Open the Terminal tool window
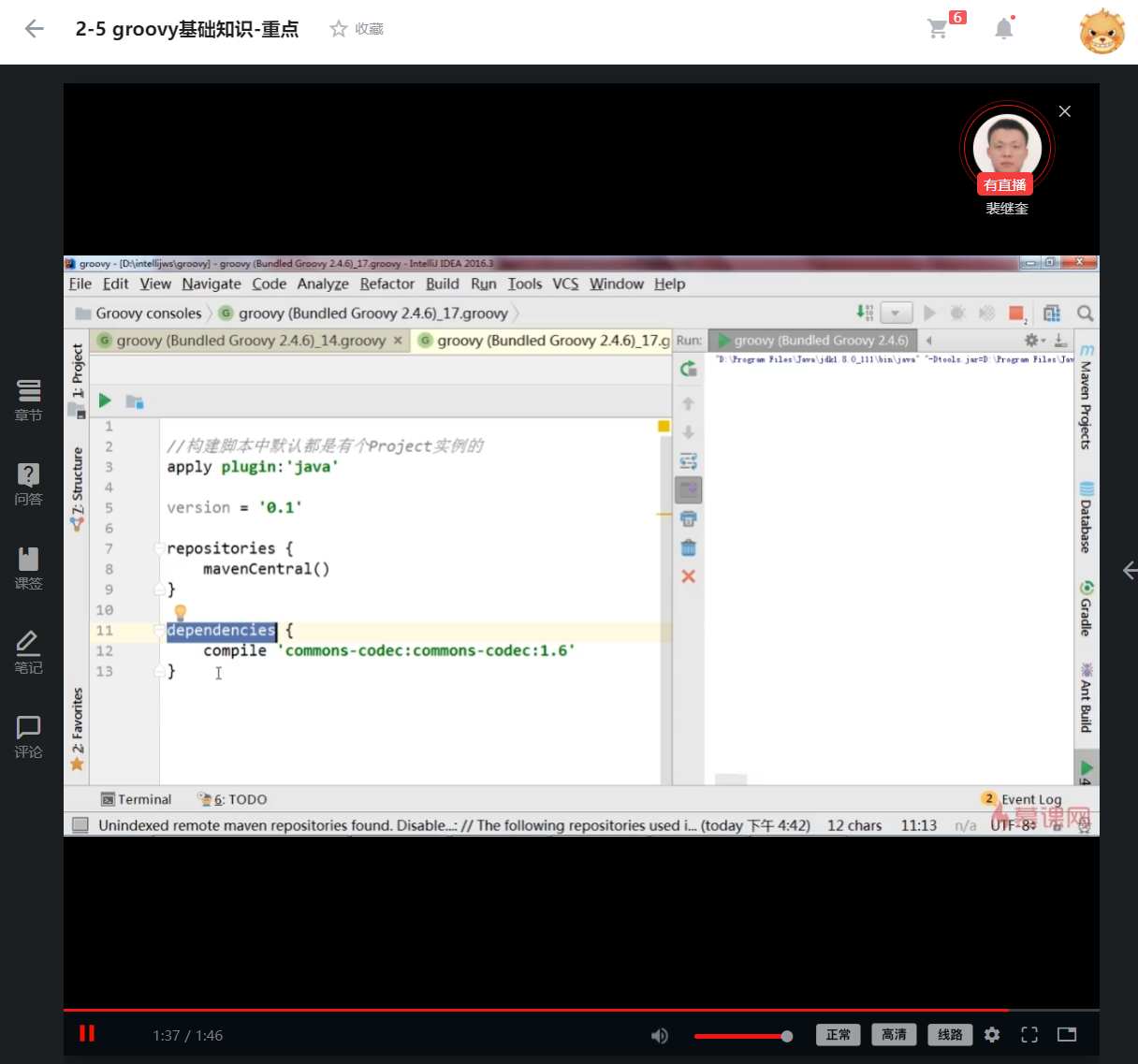This screenshot has height=1064, width=1138. (x=137, y=799)
